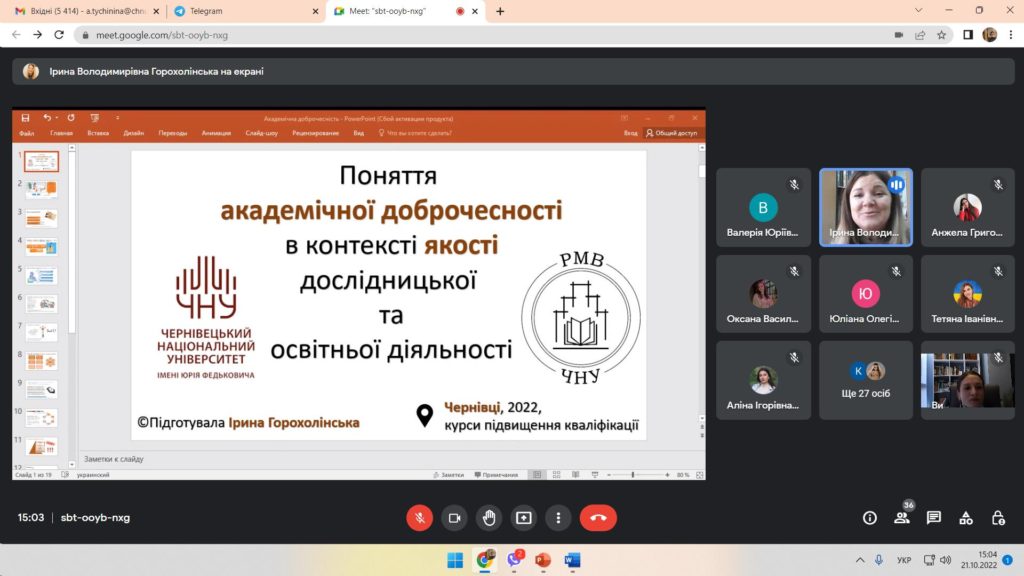Select Ірина Володи... video tile
The height and width of the screenshot is (576, 1024).
[865, 207]
